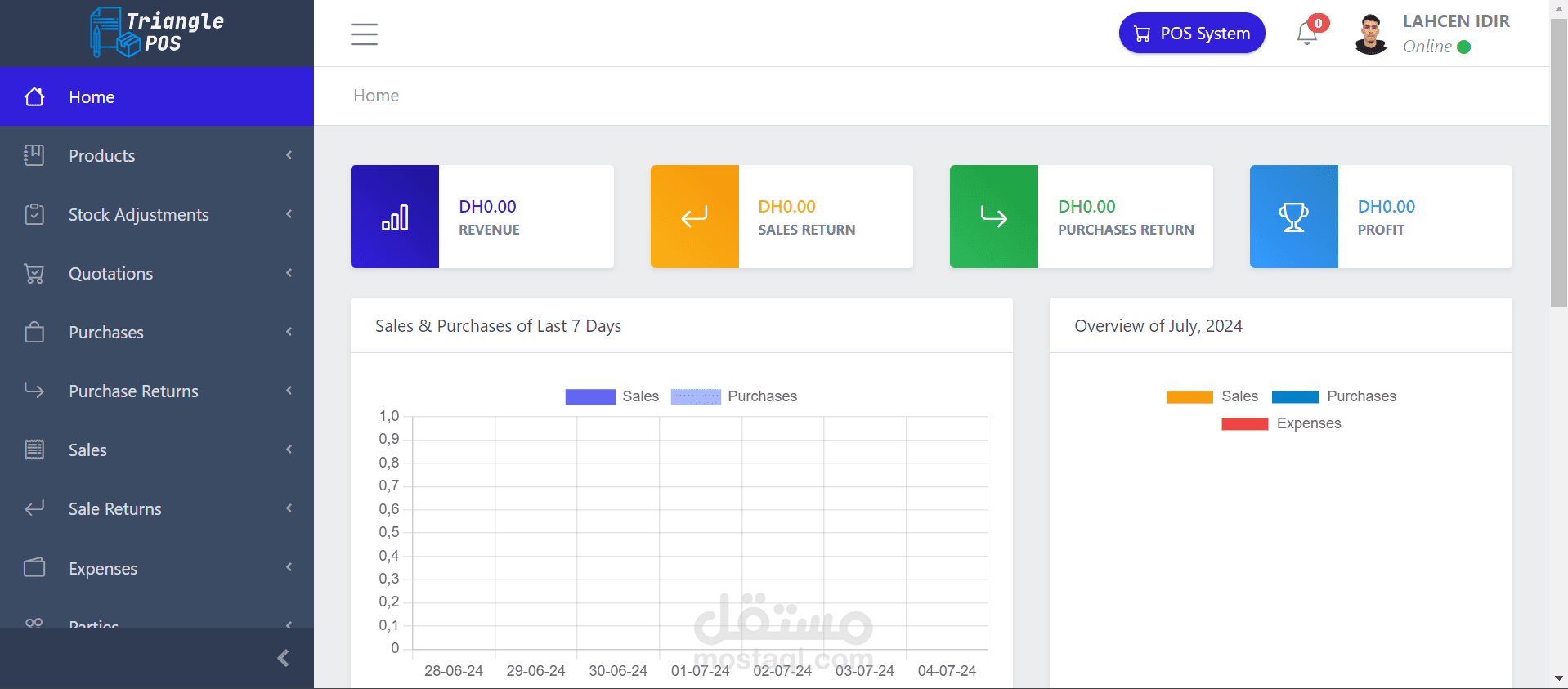Click the PURCHASES RETURN label
1568x689 pixels.
[x=1126, y=230]
